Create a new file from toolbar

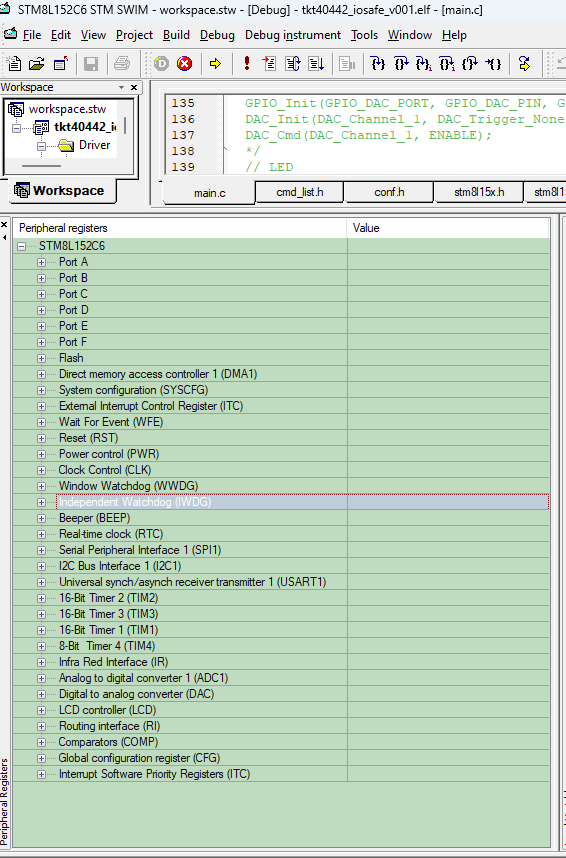14,64
